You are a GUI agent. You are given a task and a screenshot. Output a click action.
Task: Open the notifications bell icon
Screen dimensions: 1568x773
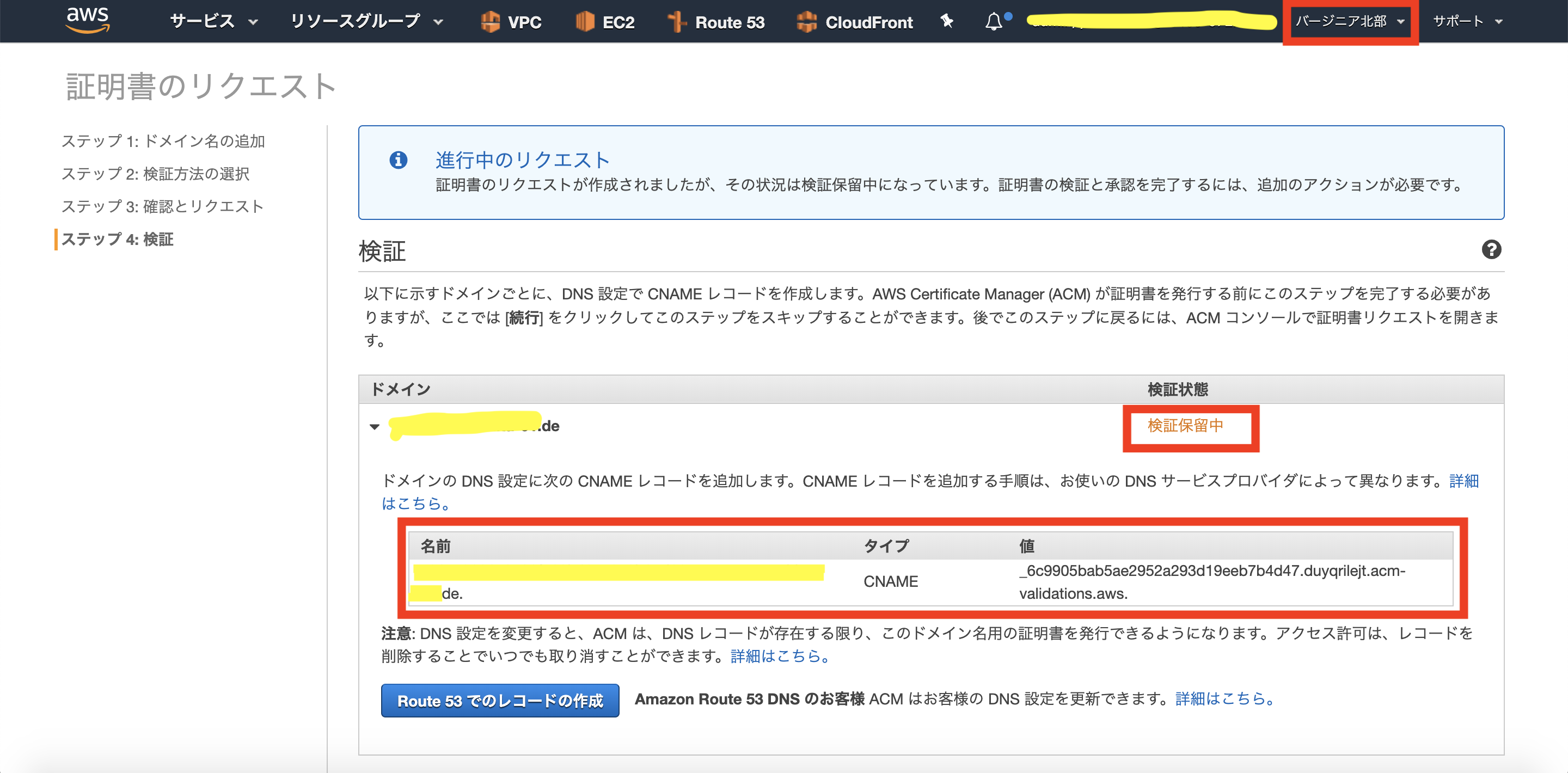pos(994,22)
